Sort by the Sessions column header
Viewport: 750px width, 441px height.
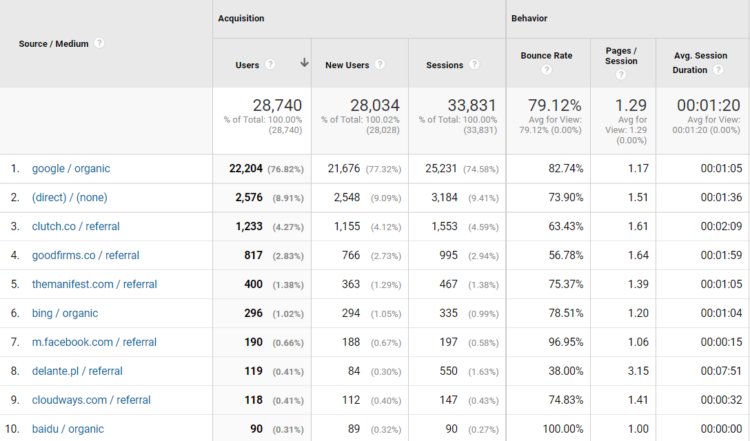(445, 65)
